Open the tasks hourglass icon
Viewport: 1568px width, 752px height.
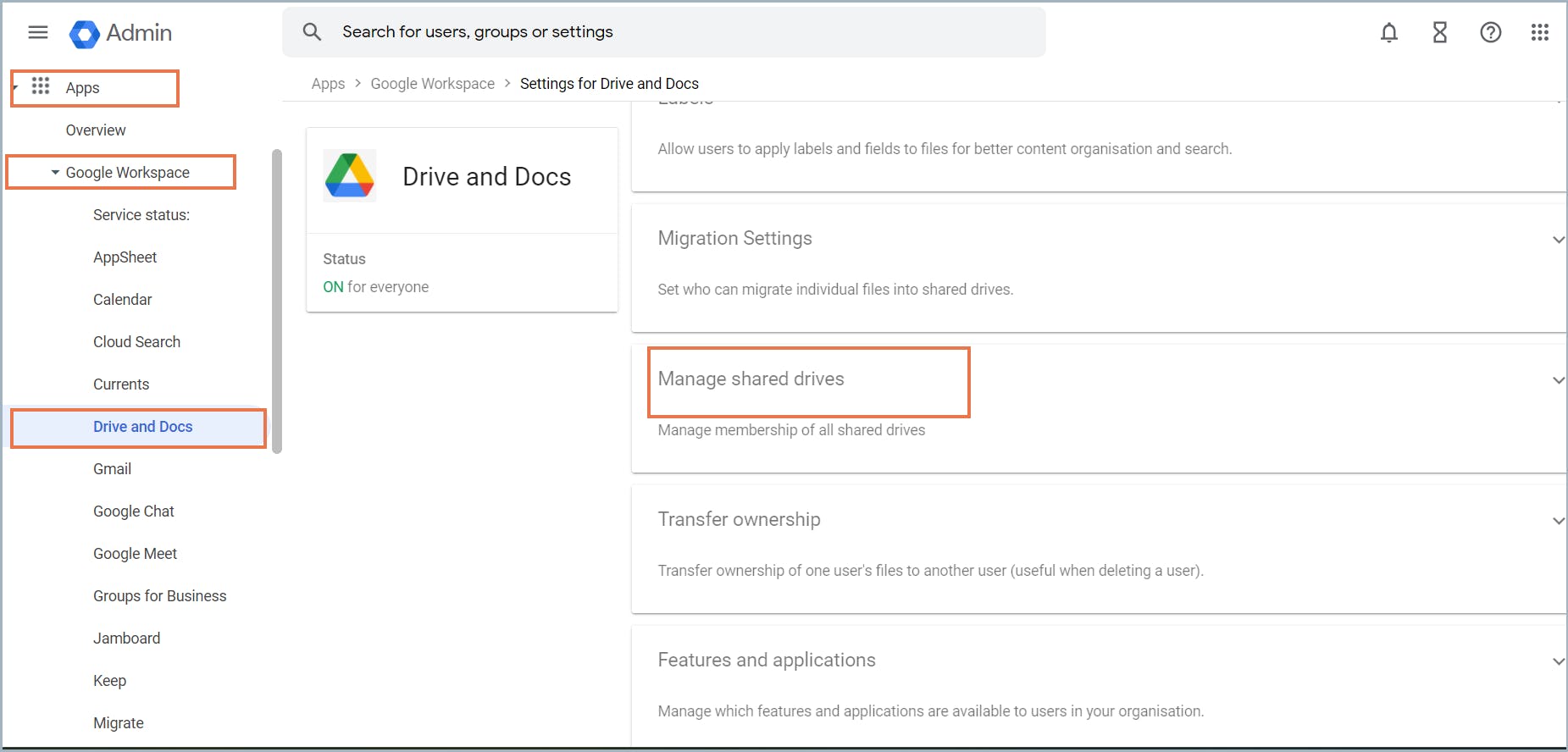tap(1440, 32)
